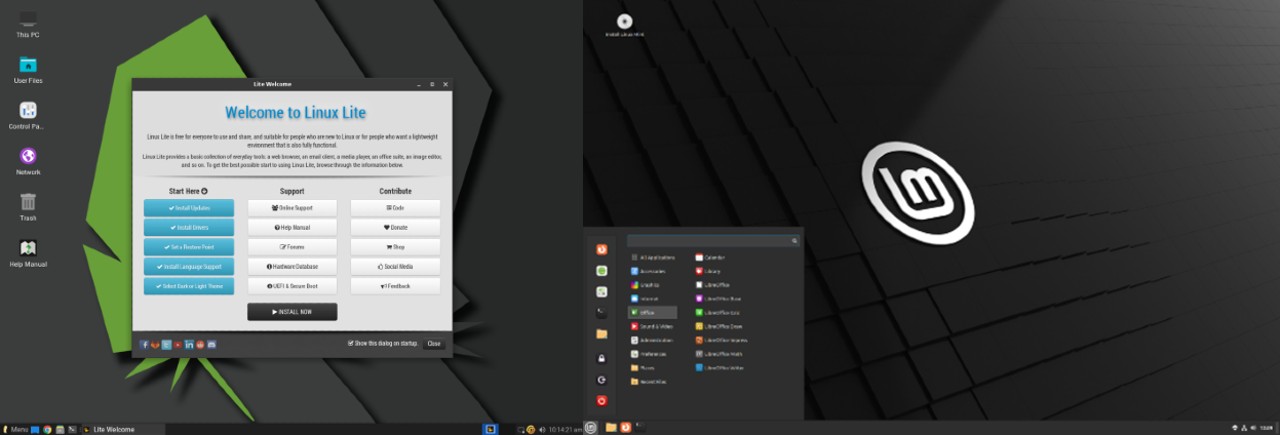This screenshot has width=1280, height=435.
Task: Click Terminal favorite in Mint menu sidebar
Action: pyautogui.click(x=602, y=313)
